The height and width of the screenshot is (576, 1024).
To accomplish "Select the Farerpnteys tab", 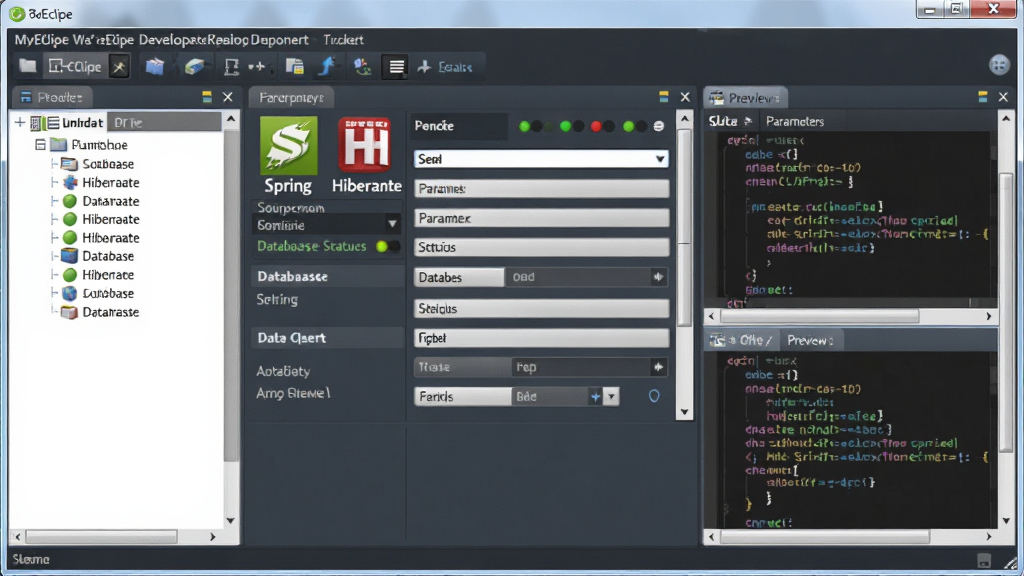I will [x=291, y=97].
